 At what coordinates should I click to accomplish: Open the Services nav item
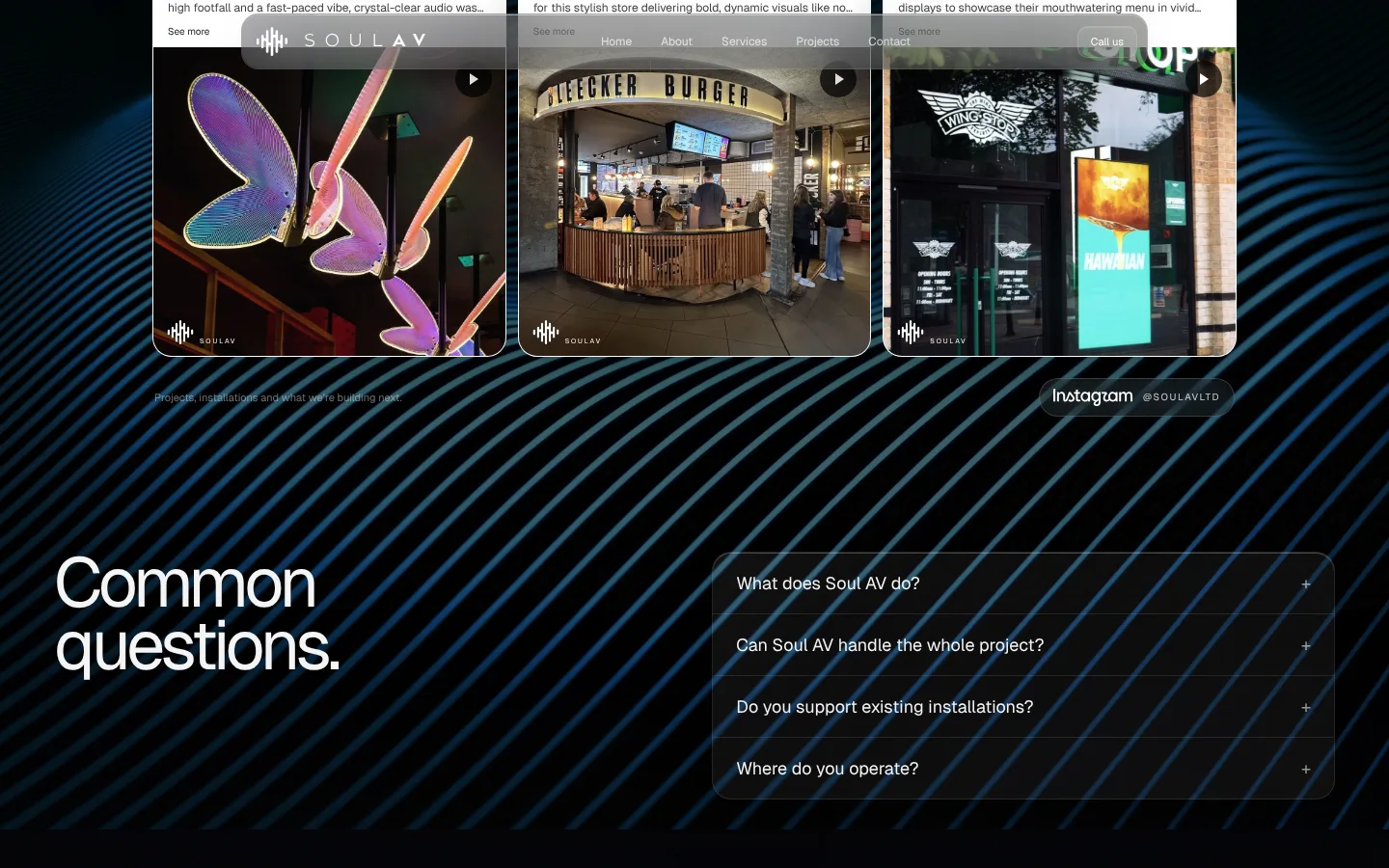(744, 41)
